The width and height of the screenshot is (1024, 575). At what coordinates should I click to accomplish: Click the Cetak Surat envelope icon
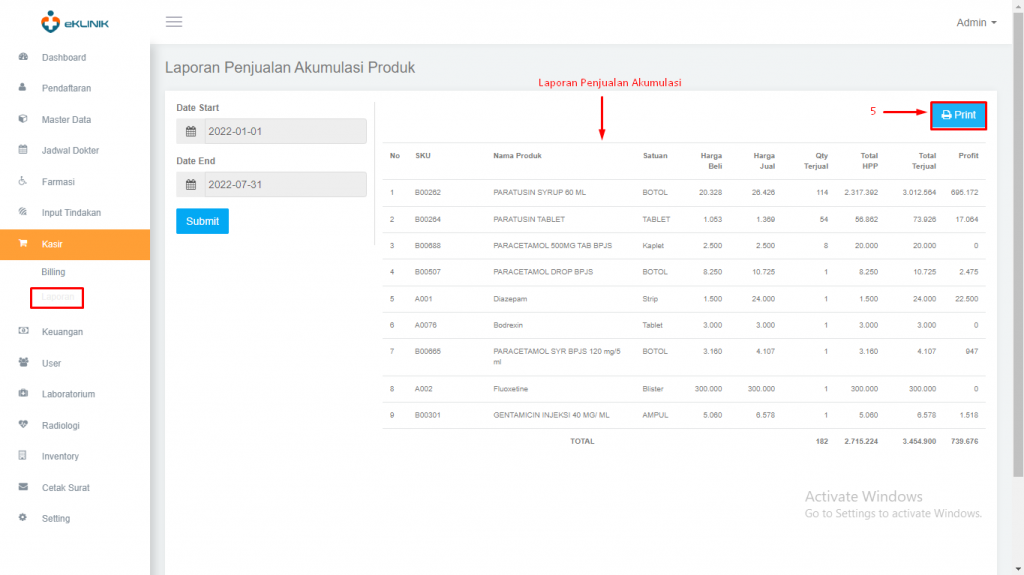23,487
